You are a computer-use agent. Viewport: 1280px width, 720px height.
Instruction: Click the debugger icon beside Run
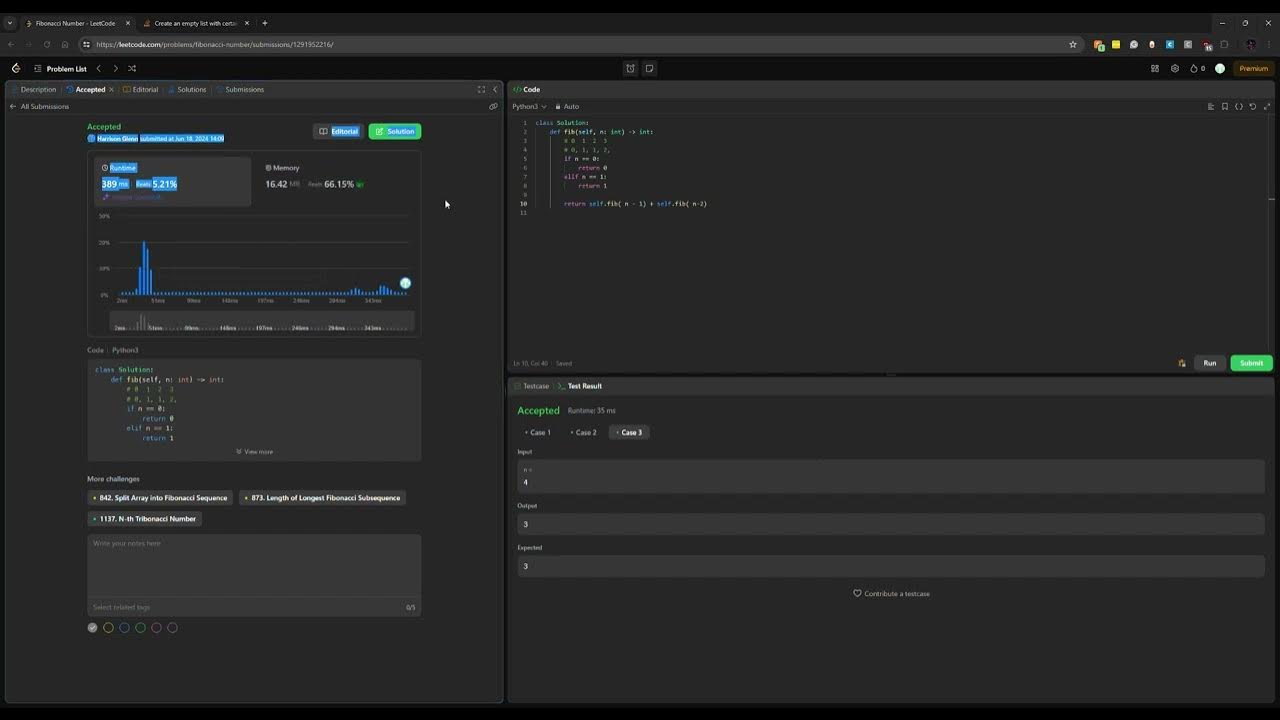point(1182,363)
